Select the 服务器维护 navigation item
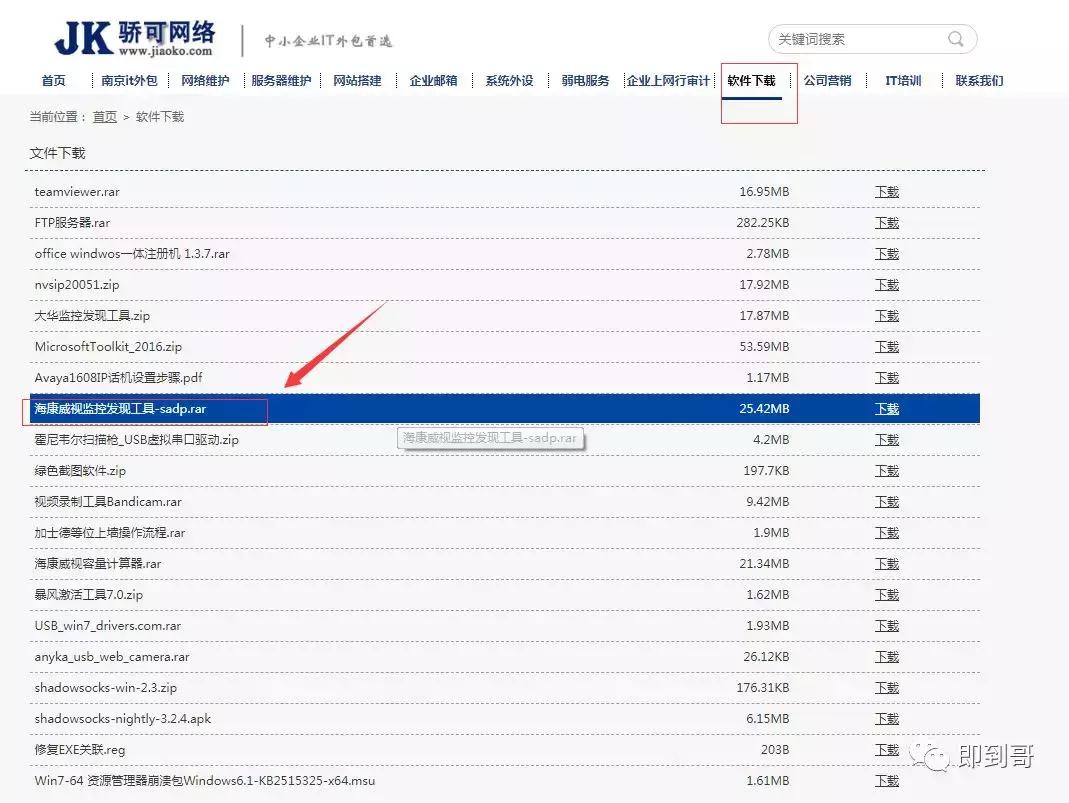 coord(281,81)
